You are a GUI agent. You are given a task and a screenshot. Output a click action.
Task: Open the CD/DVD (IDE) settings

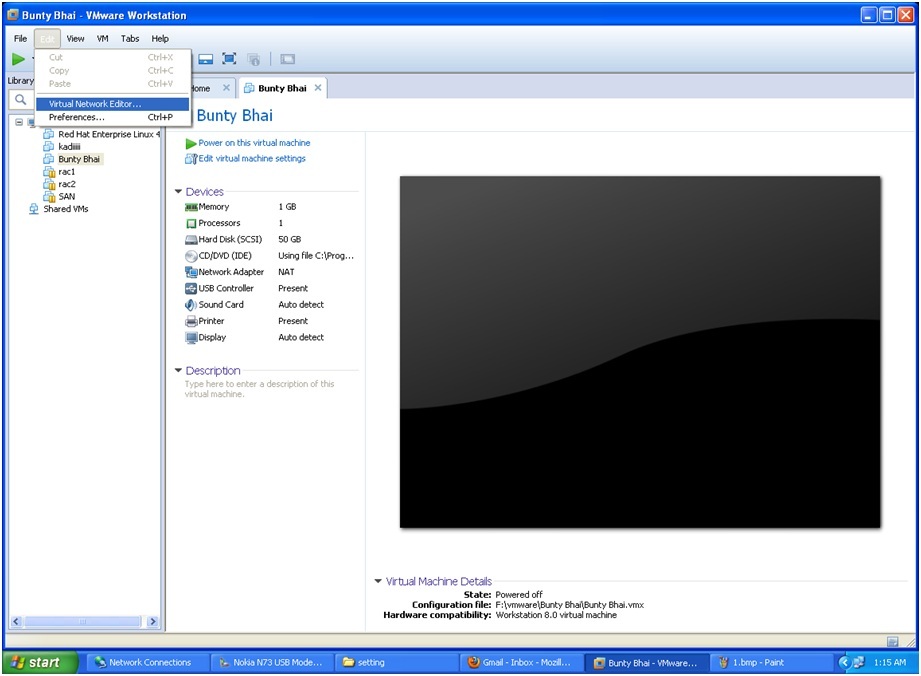pos(222,255)
